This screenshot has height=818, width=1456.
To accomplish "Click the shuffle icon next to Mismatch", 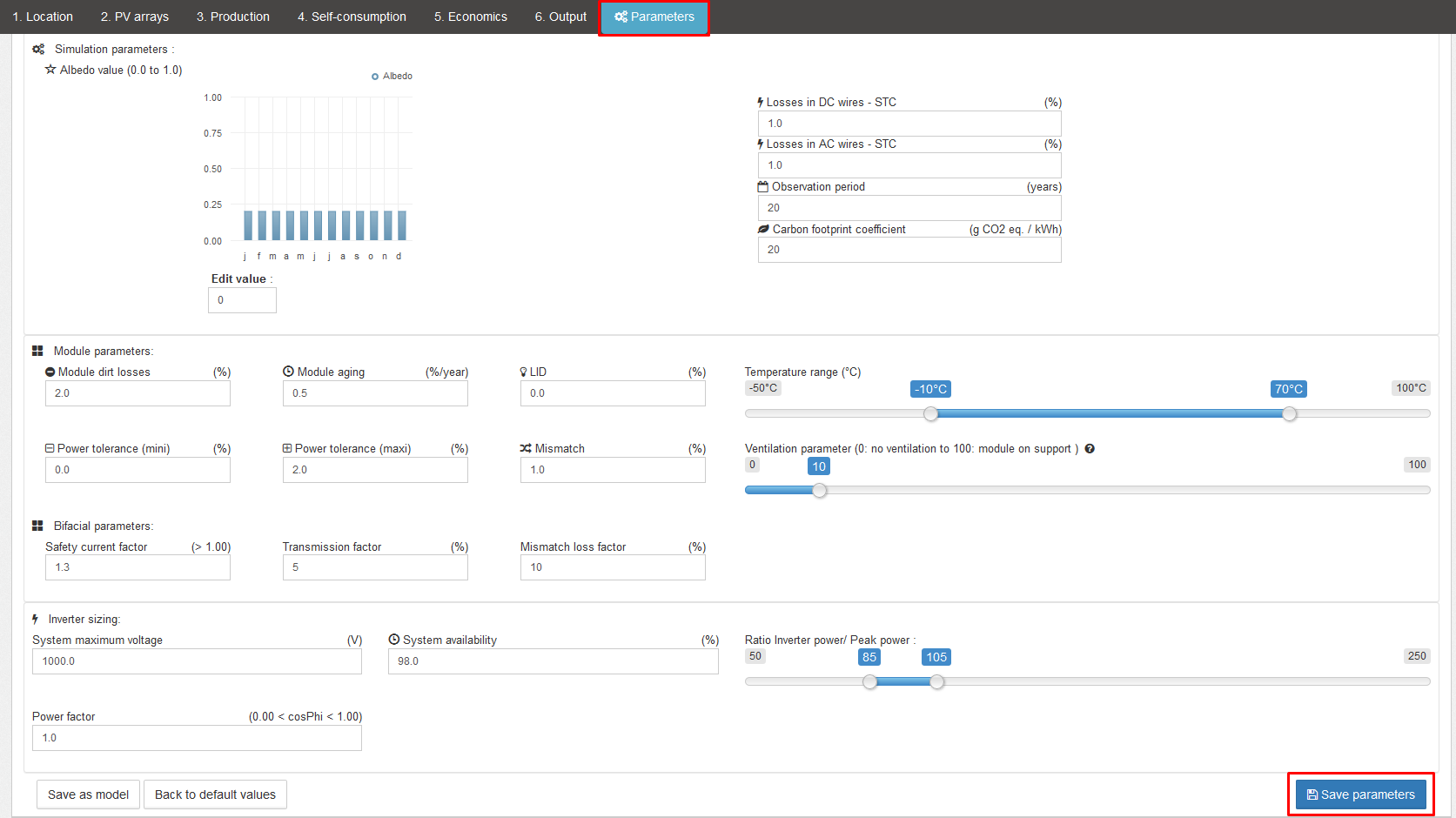I will [526, 449].
